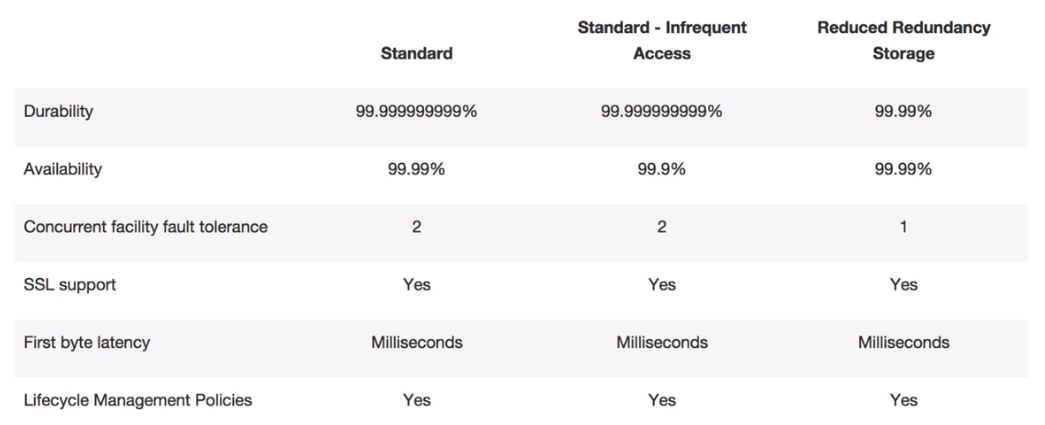
Task: Click the SSL support row label
Action: pyautogui.click(x=70, y=285)
